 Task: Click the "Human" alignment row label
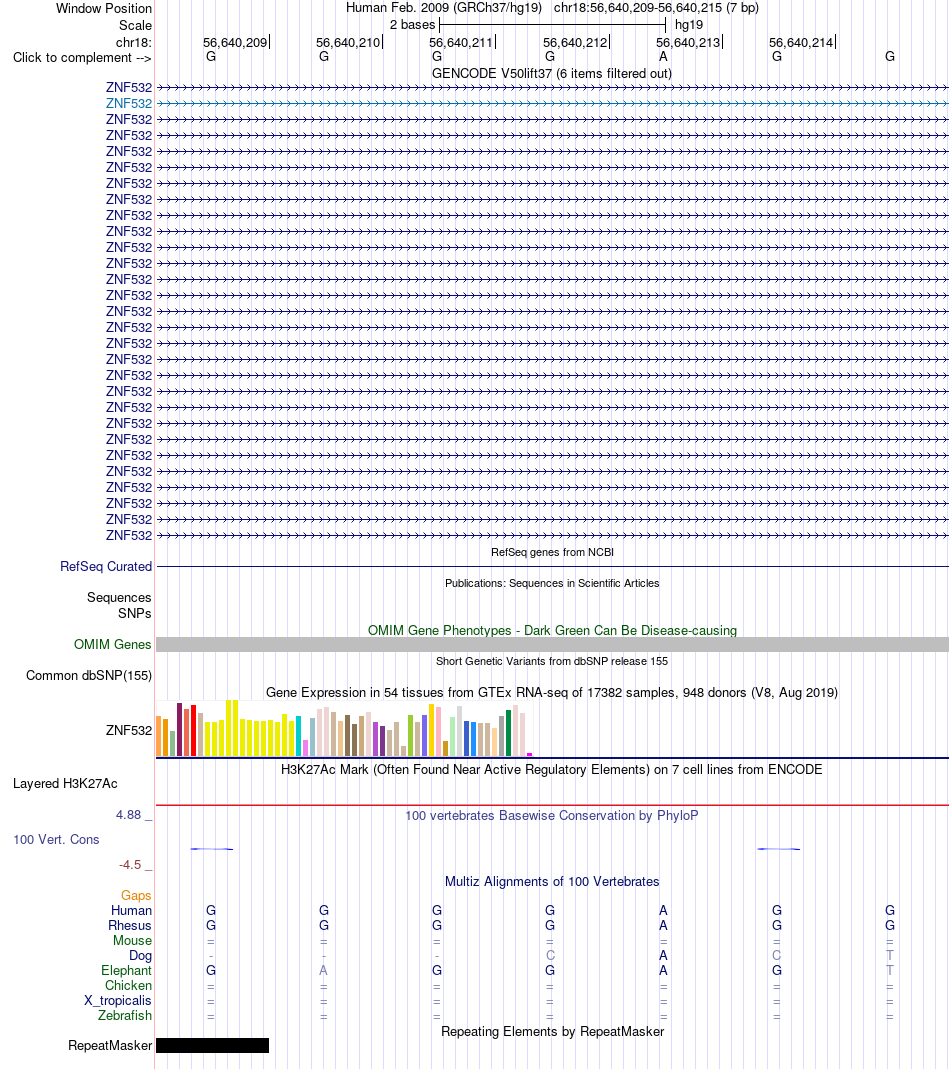click(x=131, y=910)
